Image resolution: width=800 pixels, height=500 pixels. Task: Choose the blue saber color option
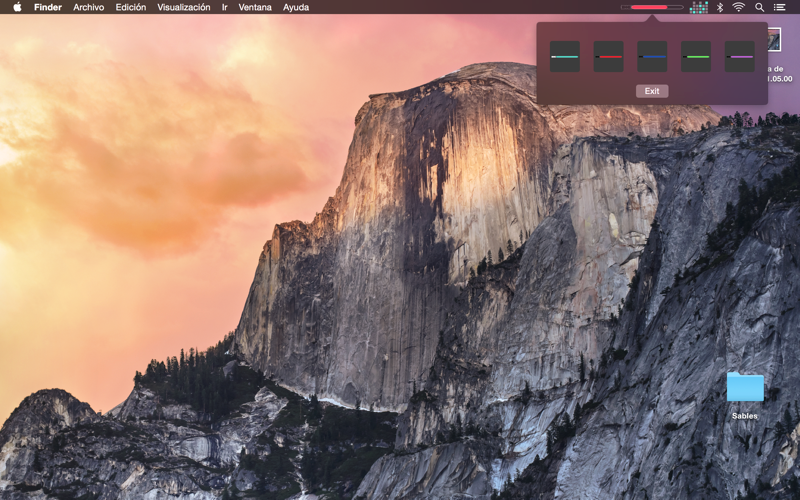point(652,57)
